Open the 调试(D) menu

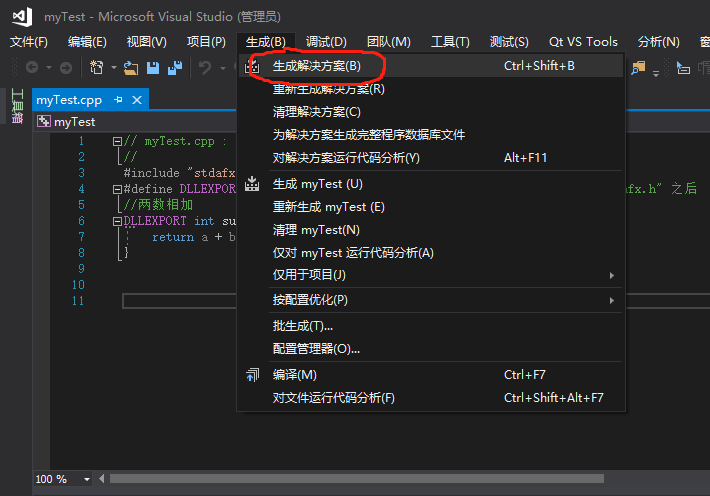[326, 42]
